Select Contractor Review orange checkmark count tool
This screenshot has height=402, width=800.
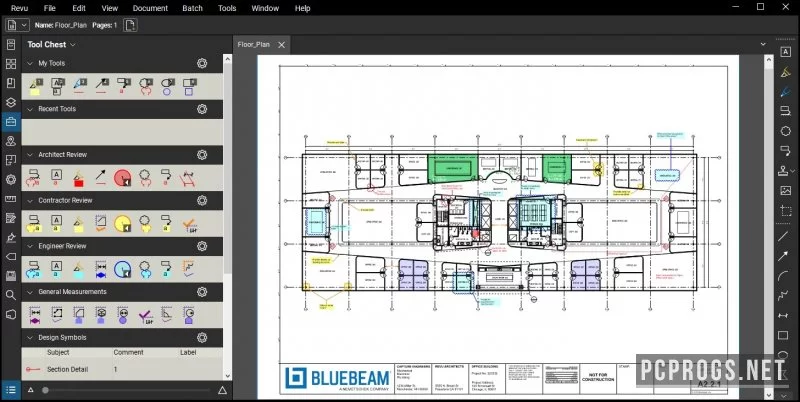click(x=189, y=224)
